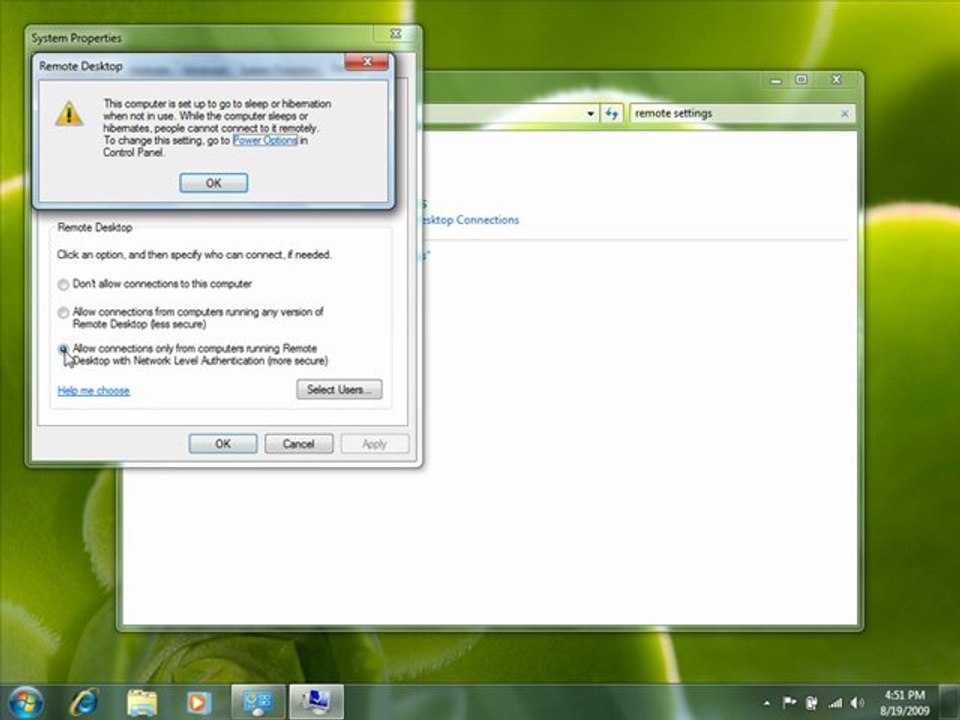960x720 pixels.
Task: Minimize the Control Panel window
Action: point(776,80)
